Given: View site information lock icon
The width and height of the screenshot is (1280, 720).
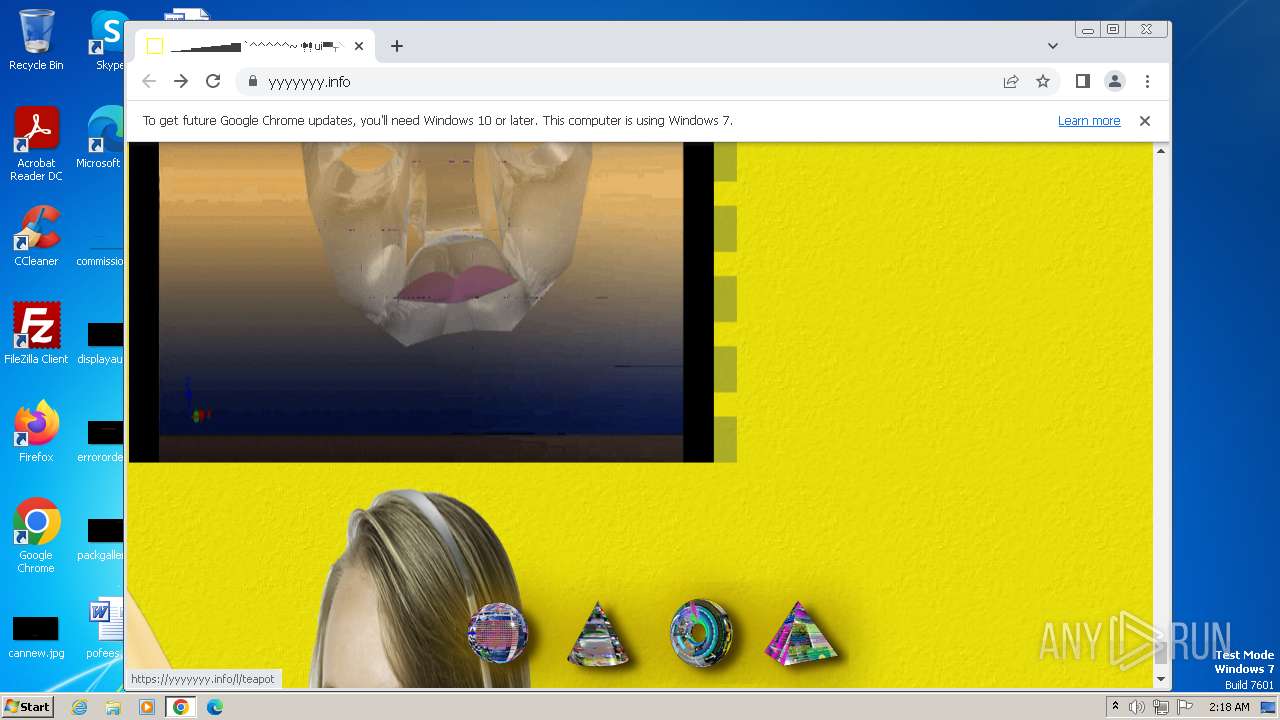Looking at the screenshot, I should [x=252, y=82].
